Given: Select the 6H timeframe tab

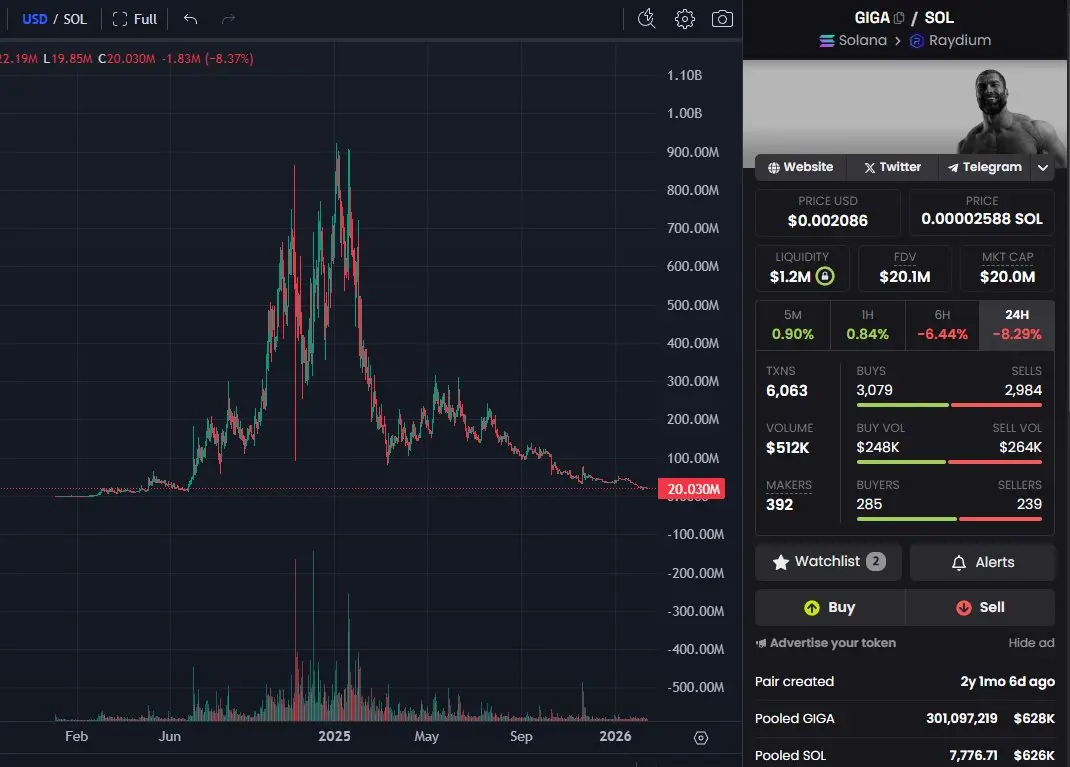Looking at the screenshot, I should pos(942,325).
